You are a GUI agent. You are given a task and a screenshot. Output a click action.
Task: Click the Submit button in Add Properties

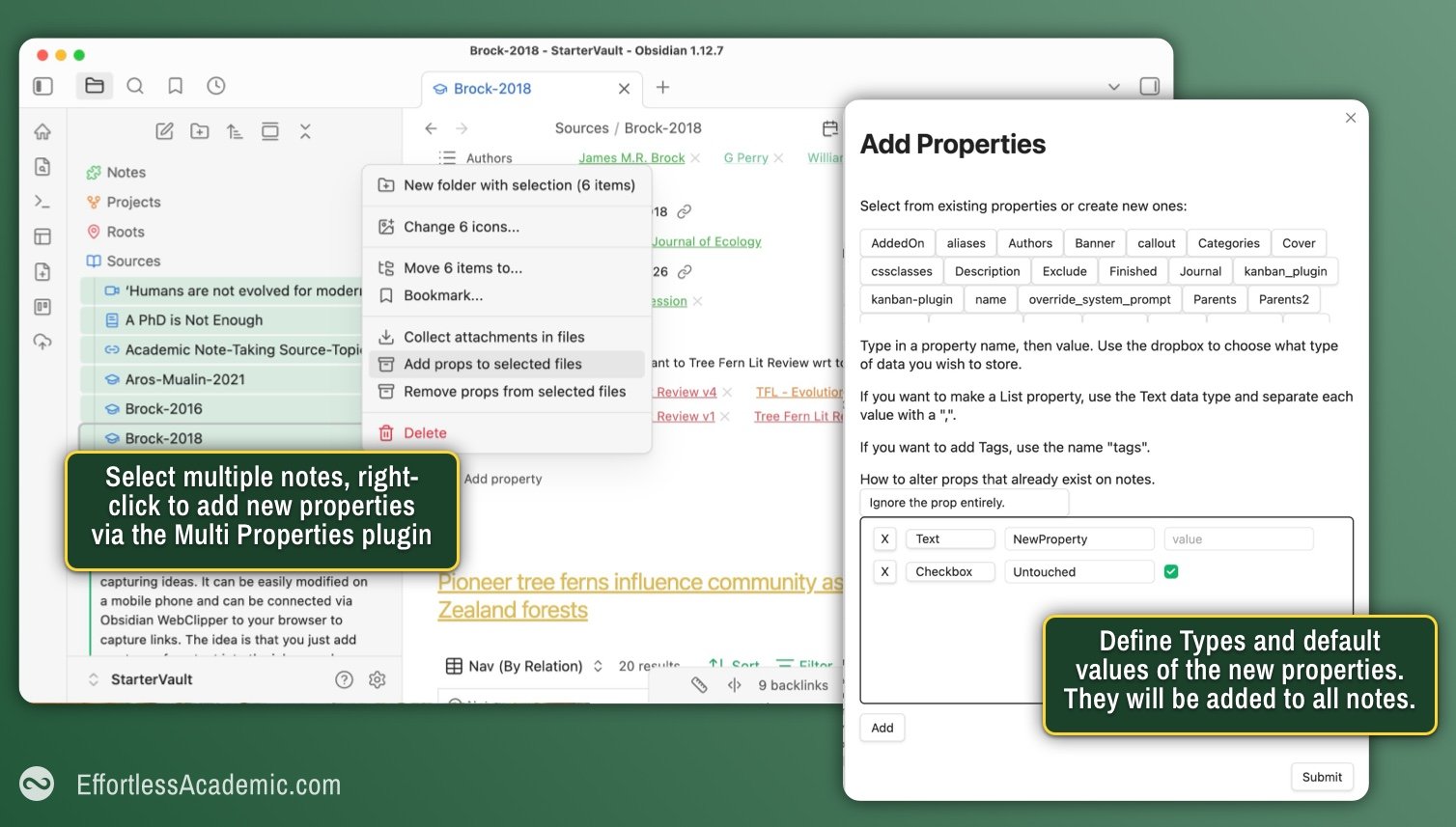1322,777
